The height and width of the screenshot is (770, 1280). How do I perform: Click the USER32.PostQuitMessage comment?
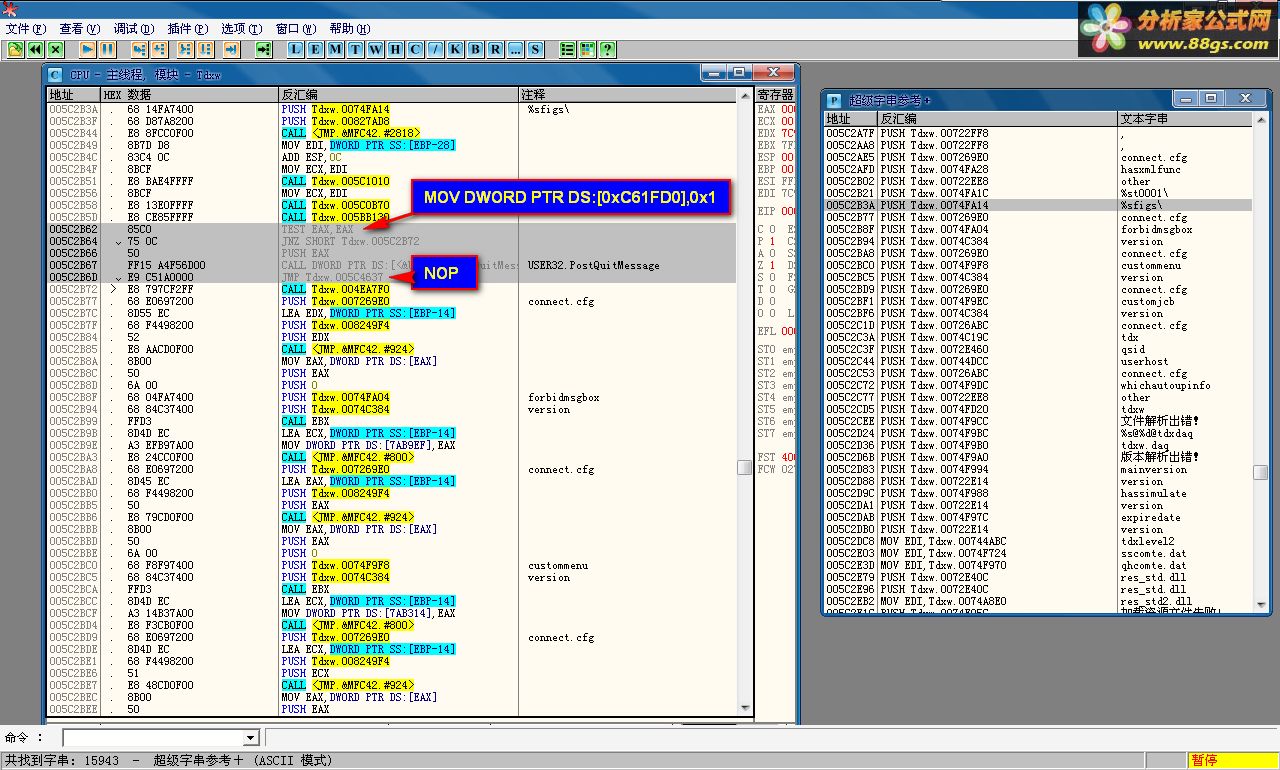[593, 265]
